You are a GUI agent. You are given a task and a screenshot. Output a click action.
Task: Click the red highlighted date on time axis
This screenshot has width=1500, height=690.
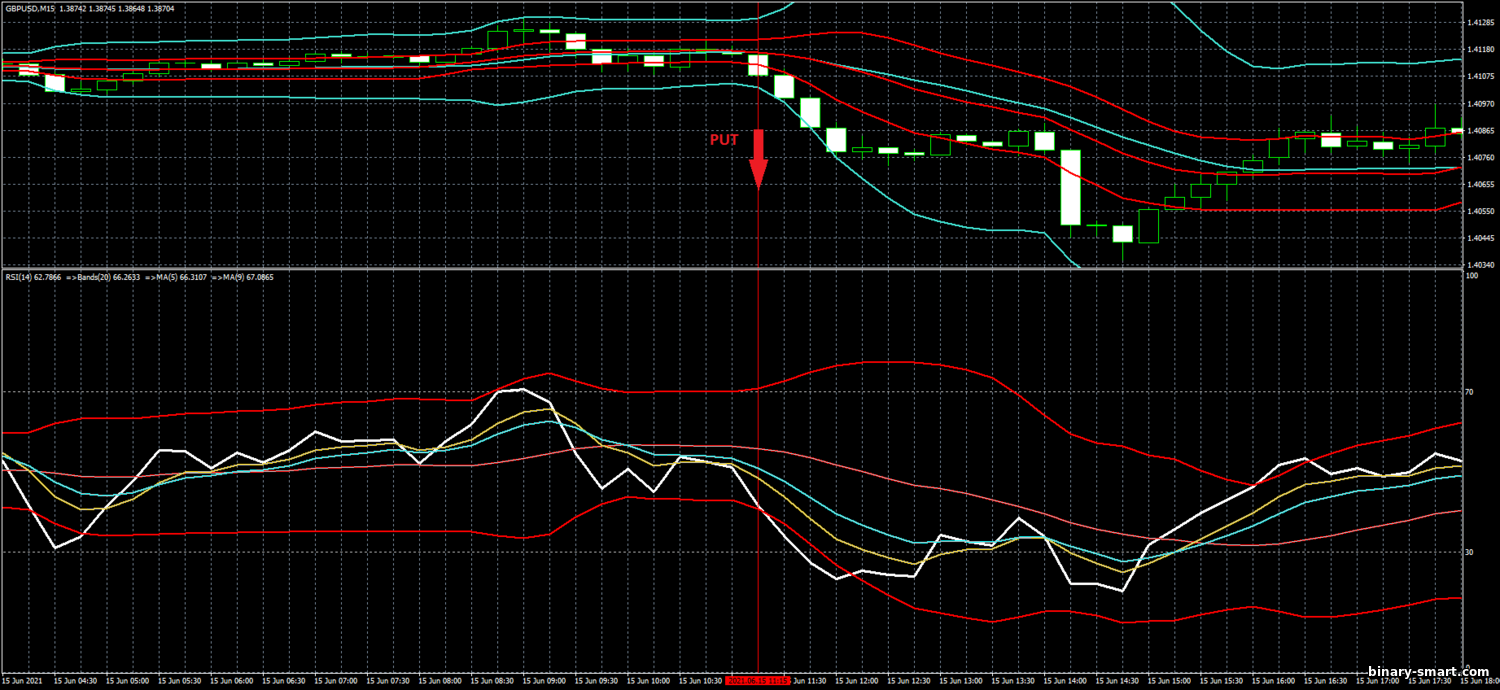[x=758, y=680]
